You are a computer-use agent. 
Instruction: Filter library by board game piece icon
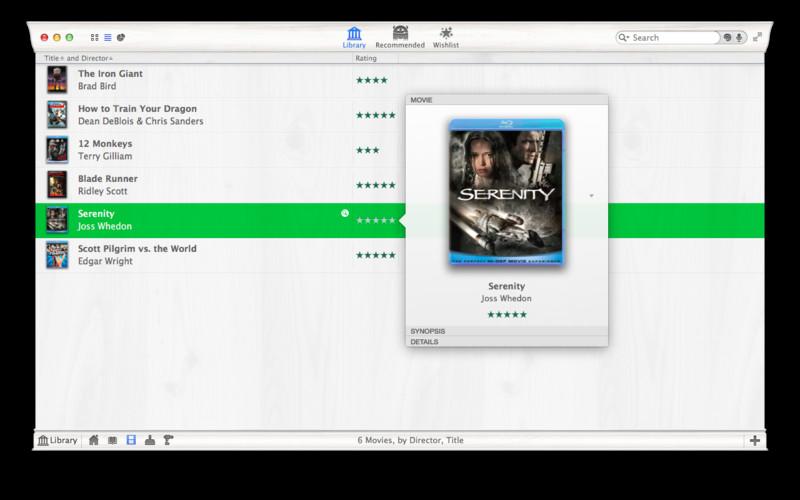(149, 440)
